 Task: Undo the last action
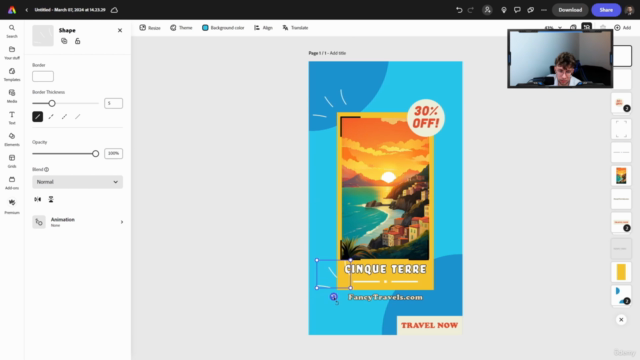[x=459, y=10]
